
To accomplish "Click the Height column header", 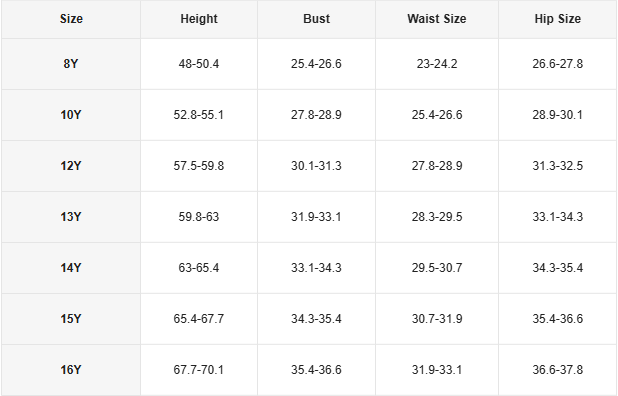I will coord(199,19).
